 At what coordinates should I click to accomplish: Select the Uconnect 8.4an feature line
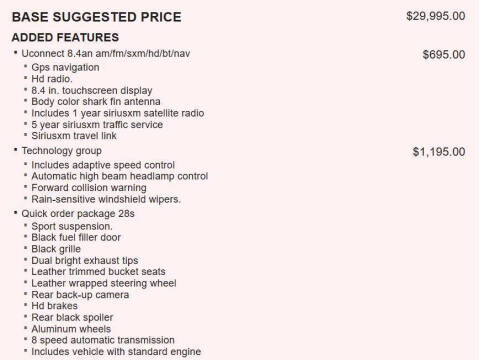pos(106,54)
